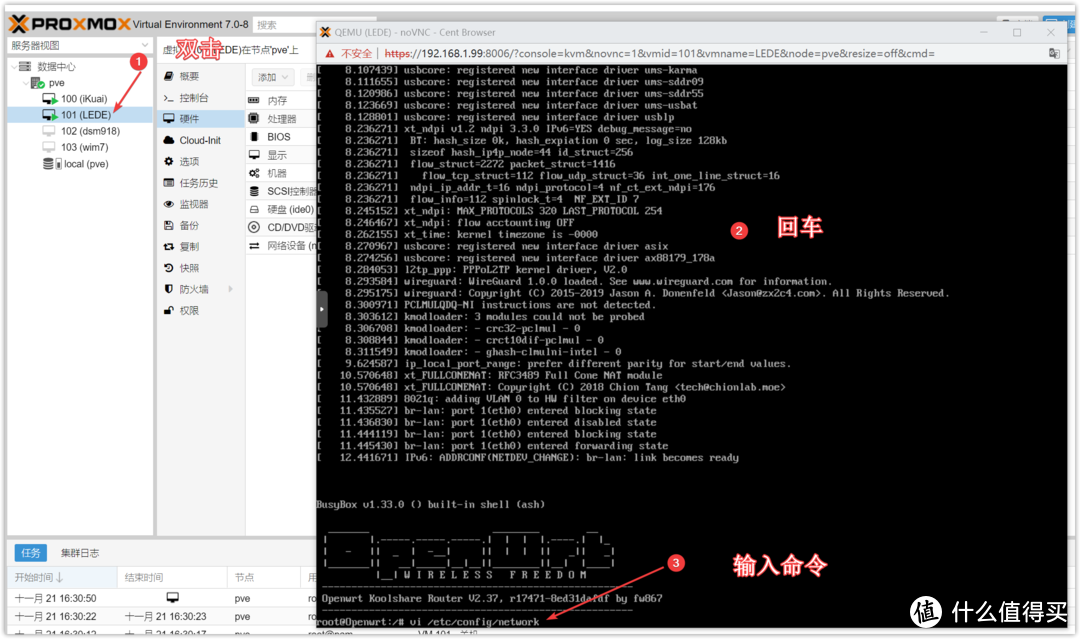Select the task row started at 16:30:50
The image size is (1080, 639).
click(163, 598)
